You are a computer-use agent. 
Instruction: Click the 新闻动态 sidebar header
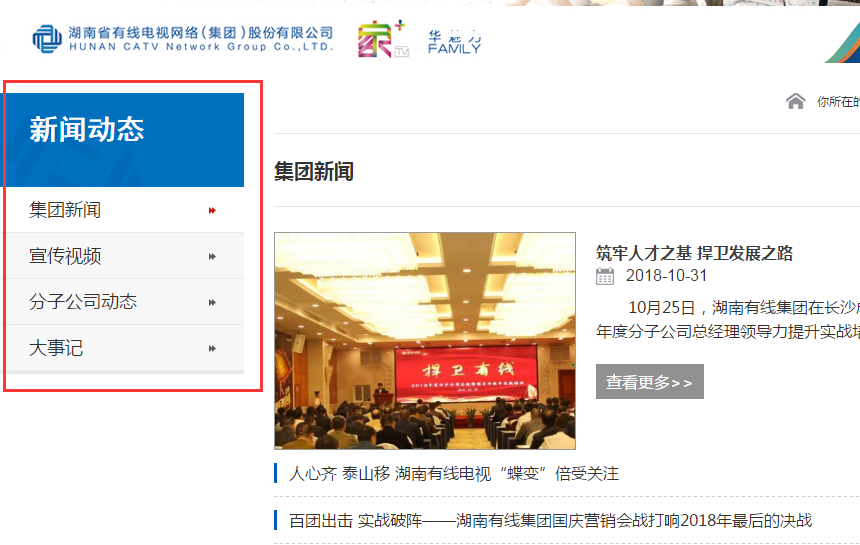coord(125,140)
